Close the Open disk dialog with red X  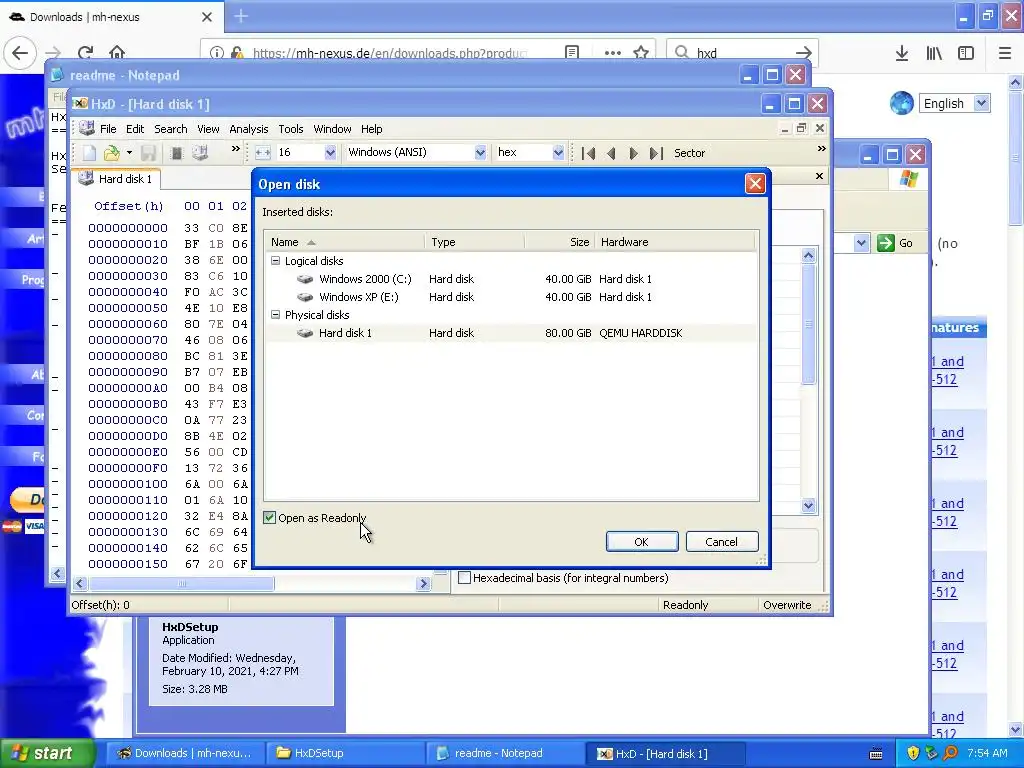coord(755,184)
